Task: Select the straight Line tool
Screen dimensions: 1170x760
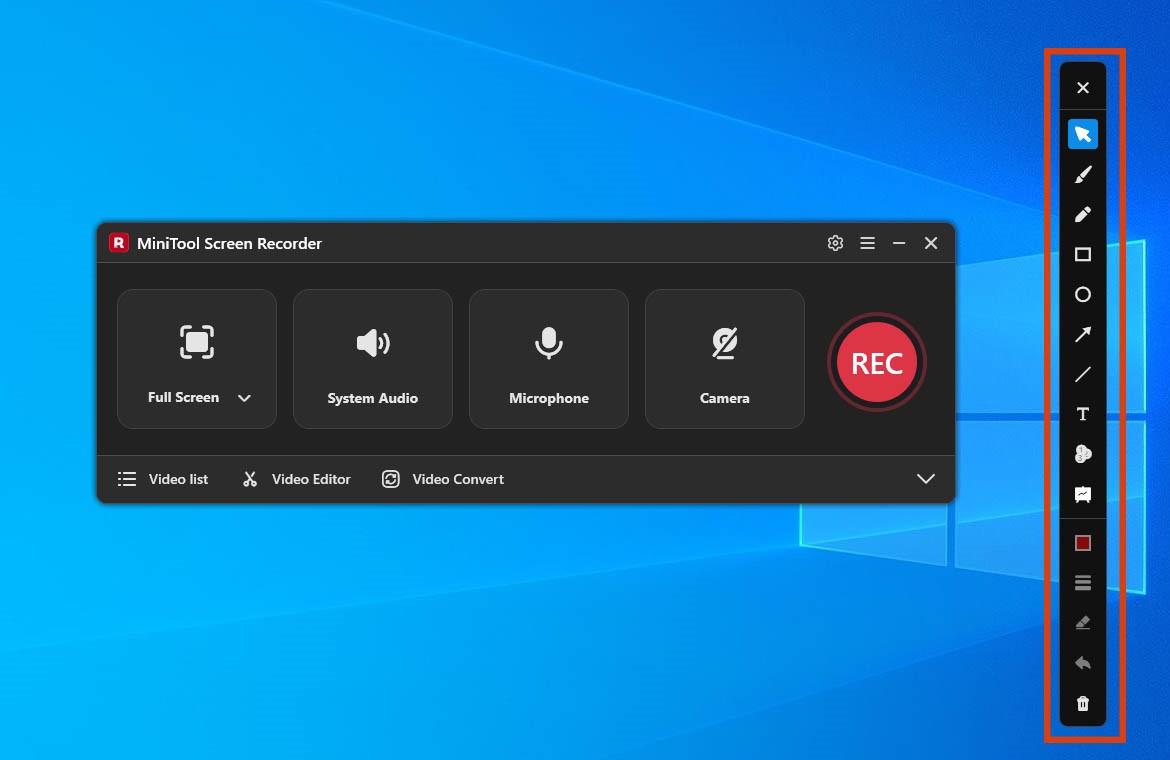Action: (x=1082, y=374)
